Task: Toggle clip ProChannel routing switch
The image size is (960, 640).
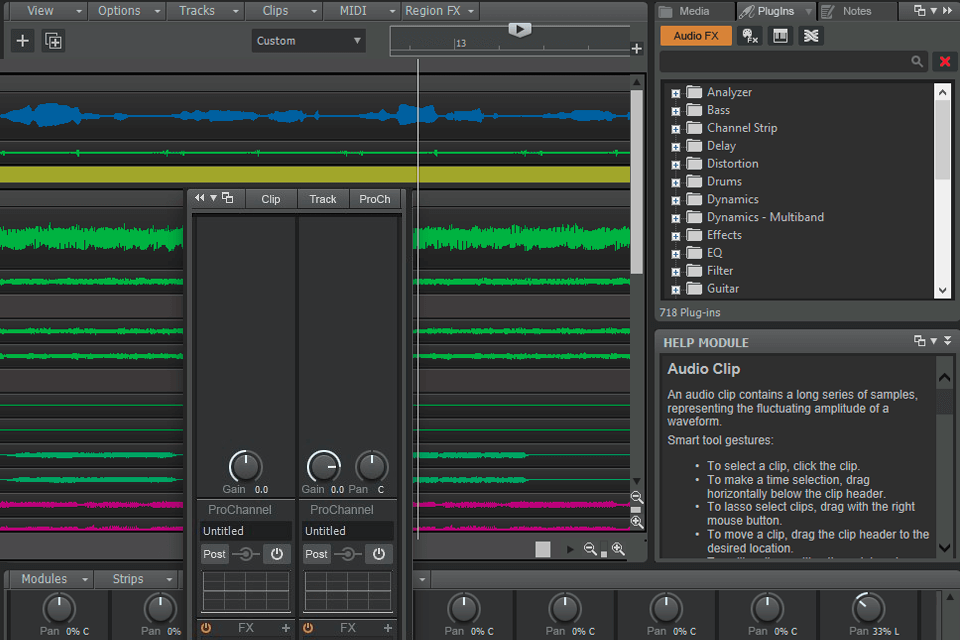Action: coord(246,554)
